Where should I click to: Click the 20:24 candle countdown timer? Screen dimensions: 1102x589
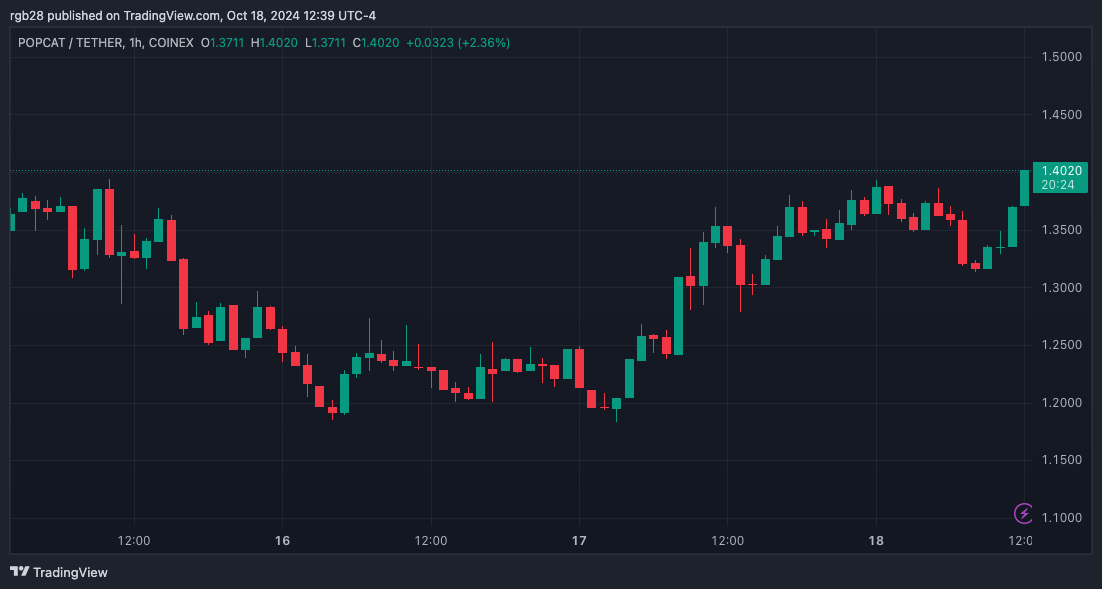pos(1057,185)
